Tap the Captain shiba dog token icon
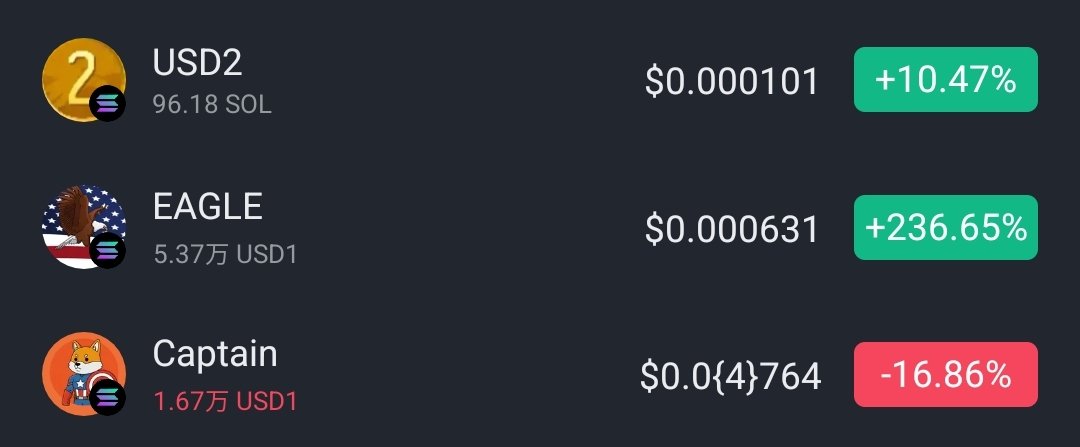The width and height of the screenshot is (1080, 447). pyautogui.click(x=83, y=374)
